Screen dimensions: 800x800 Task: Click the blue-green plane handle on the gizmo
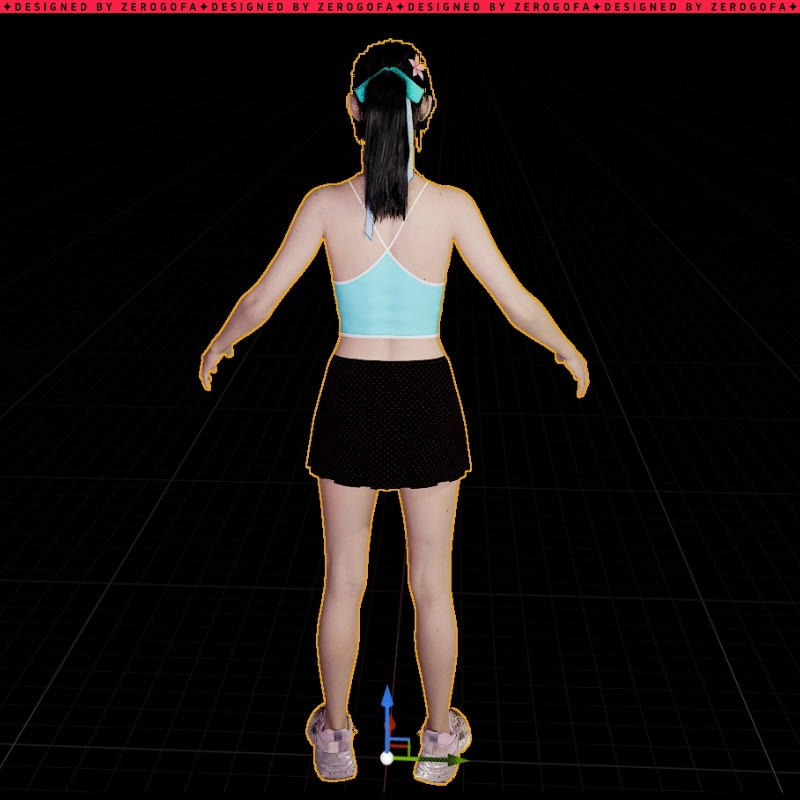click(x=398, y=745)
